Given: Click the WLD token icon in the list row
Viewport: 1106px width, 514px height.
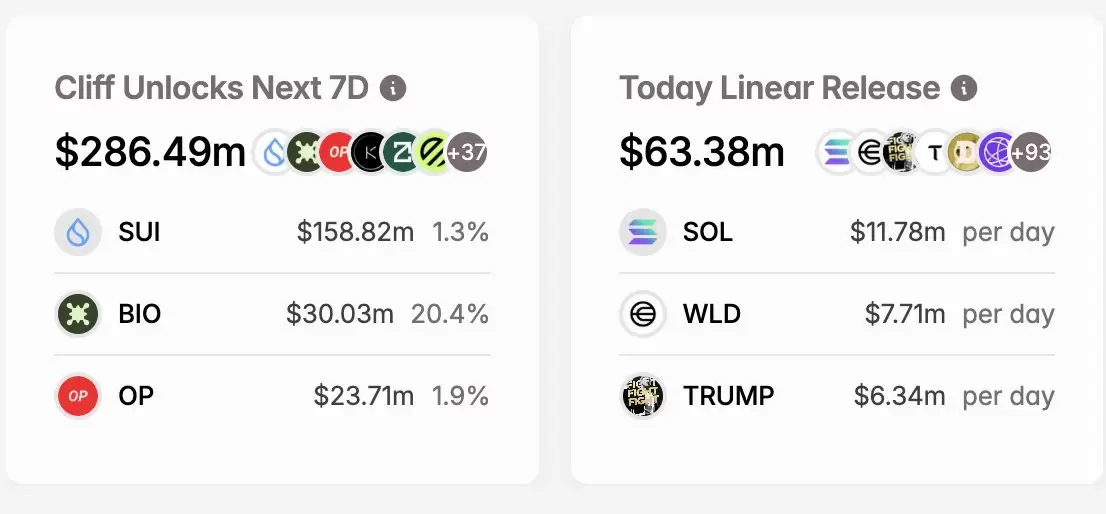Looking at the screenshot, I should point(643,314).
